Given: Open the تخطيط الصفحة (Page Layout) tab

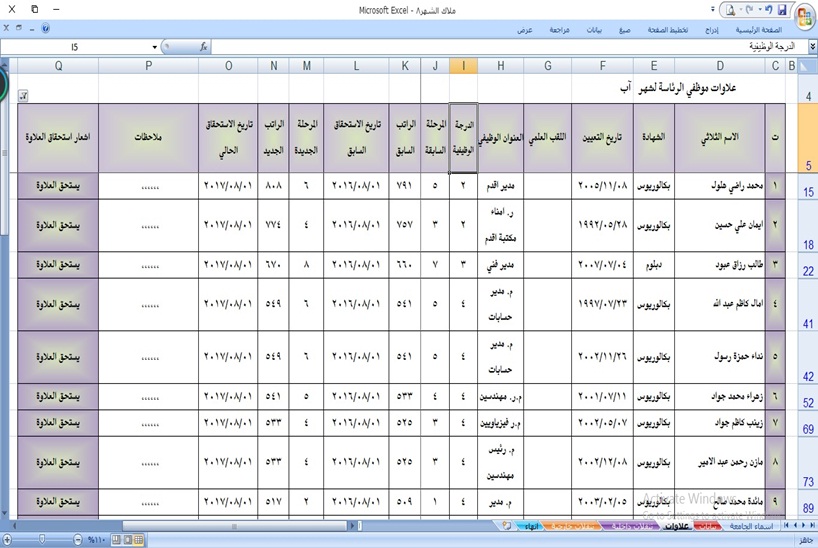Looking at the screenshot, I should coord(668,30).
